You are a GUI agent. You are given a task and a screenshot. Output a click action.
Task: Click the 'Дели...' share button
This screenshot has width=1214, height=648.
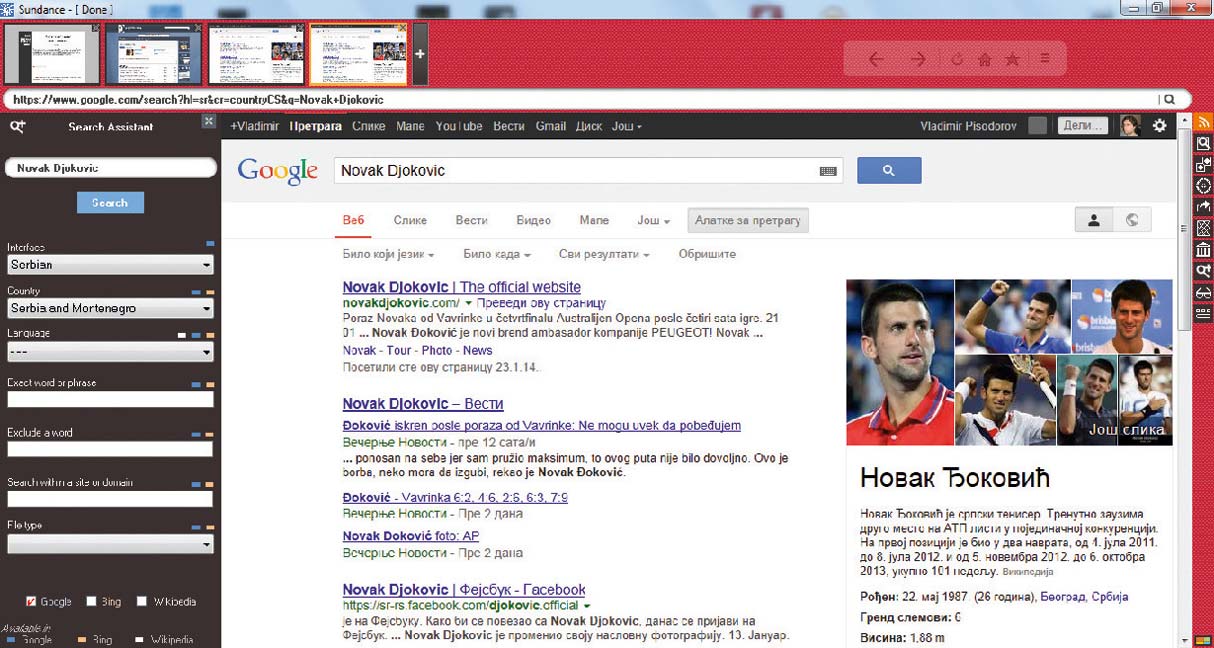point(1084,126)
